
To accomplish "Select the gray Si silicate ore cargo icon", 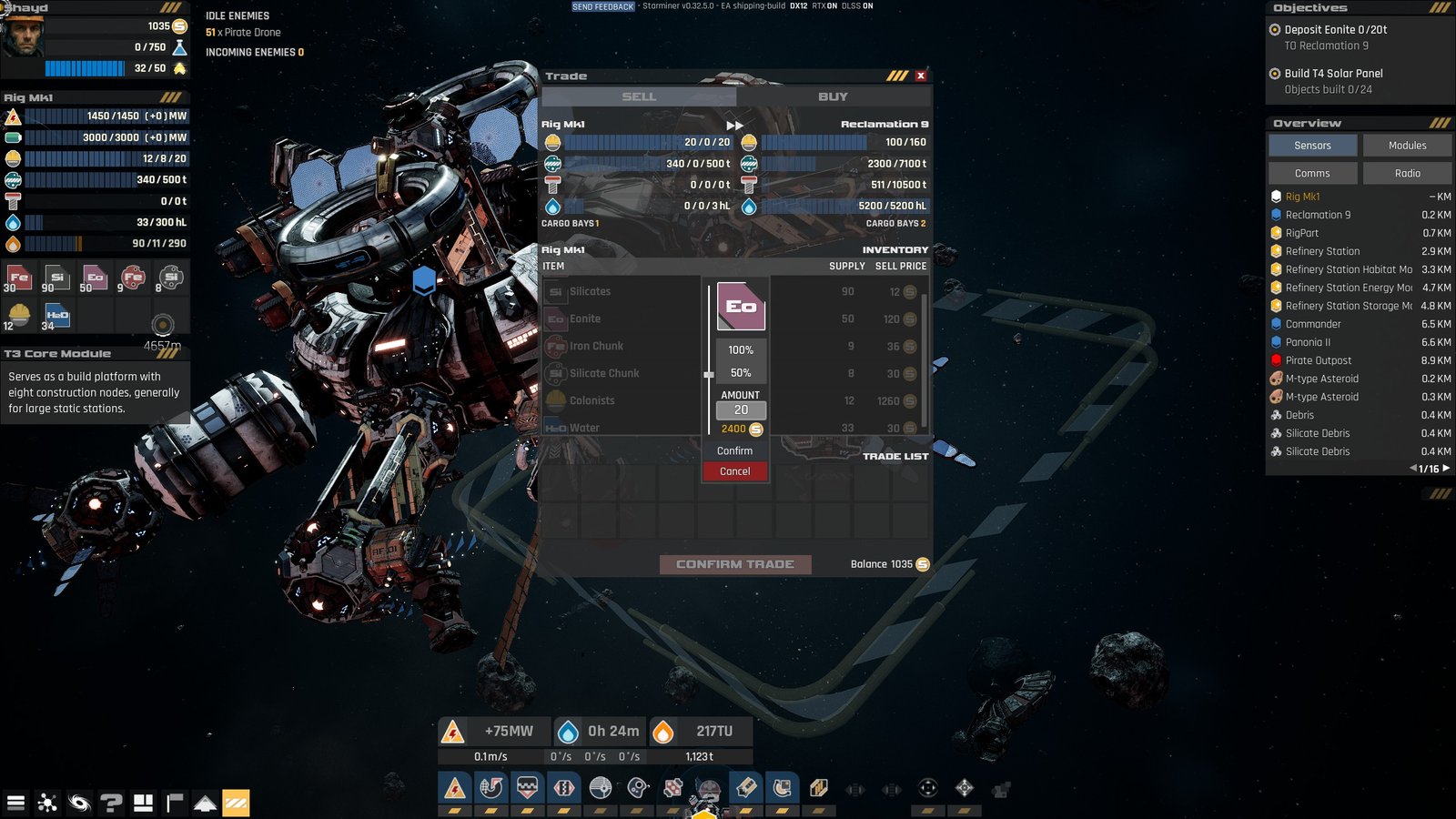I will [x=57, y=278].
